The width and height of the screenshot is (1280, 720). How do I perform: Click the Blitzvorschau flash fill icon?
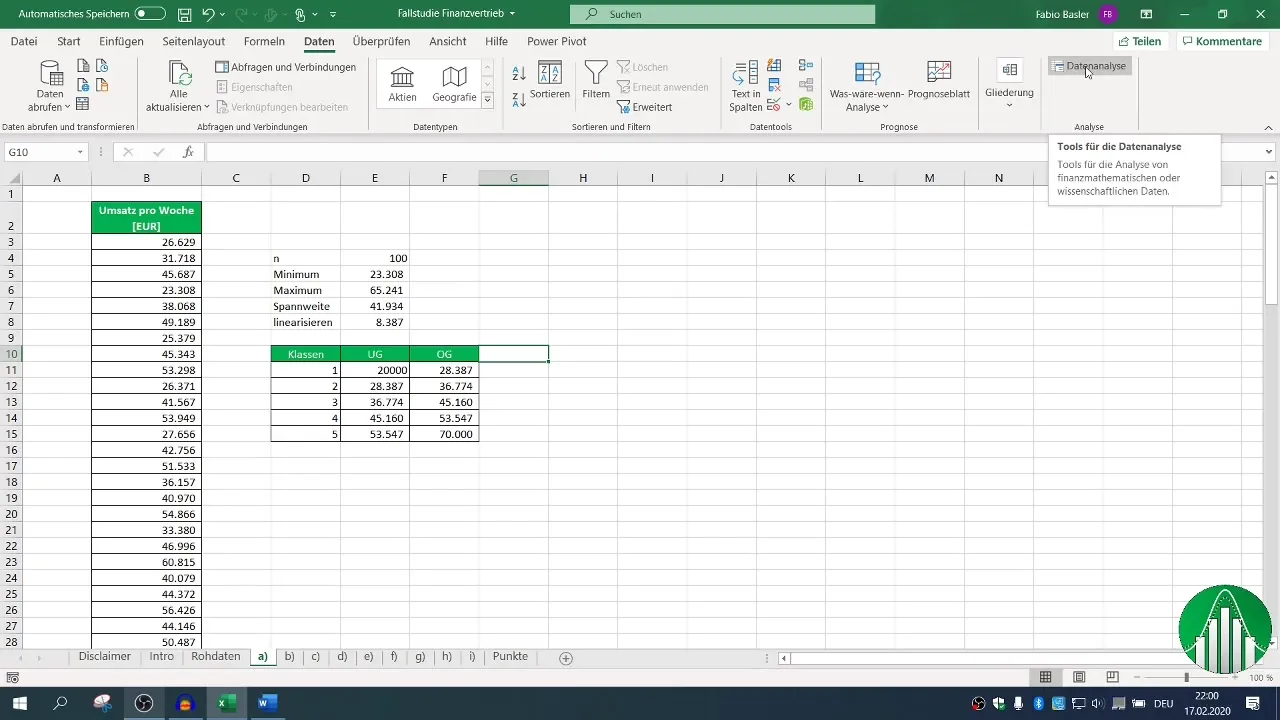pos(774,66)
